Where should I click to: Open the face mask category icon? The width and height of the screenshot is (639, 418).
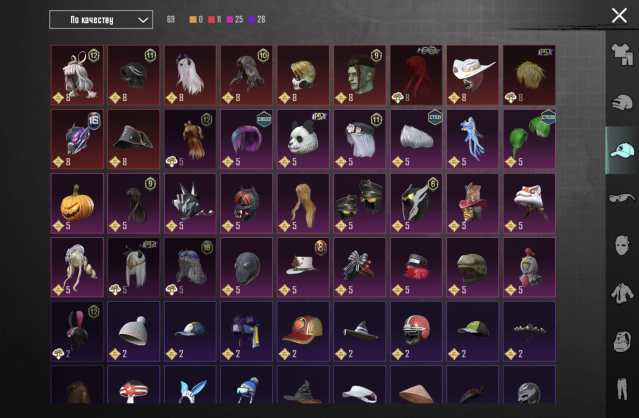pos(622,245)
